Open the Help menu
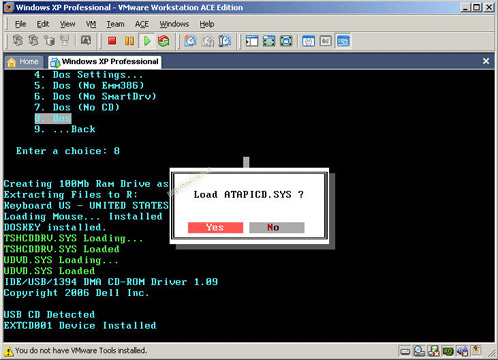The width and height of the screenshot is (498, 360). coord(207,24)
